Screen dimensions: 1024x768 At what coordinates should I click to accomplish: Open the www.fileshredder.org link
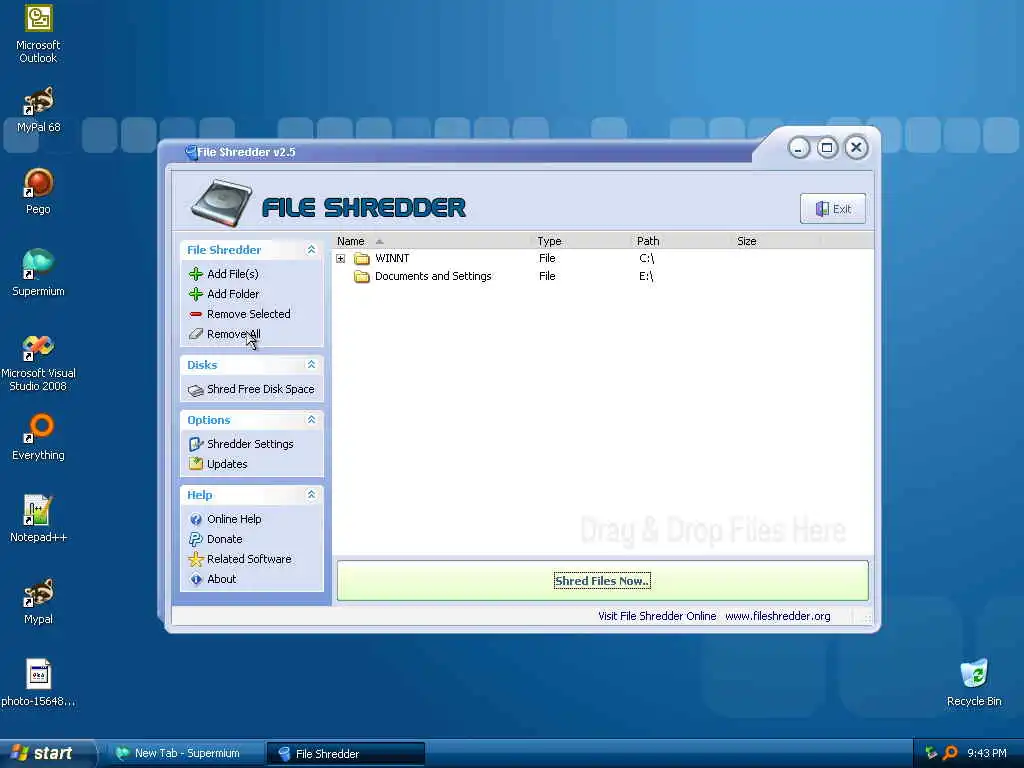tap(777, 616)
